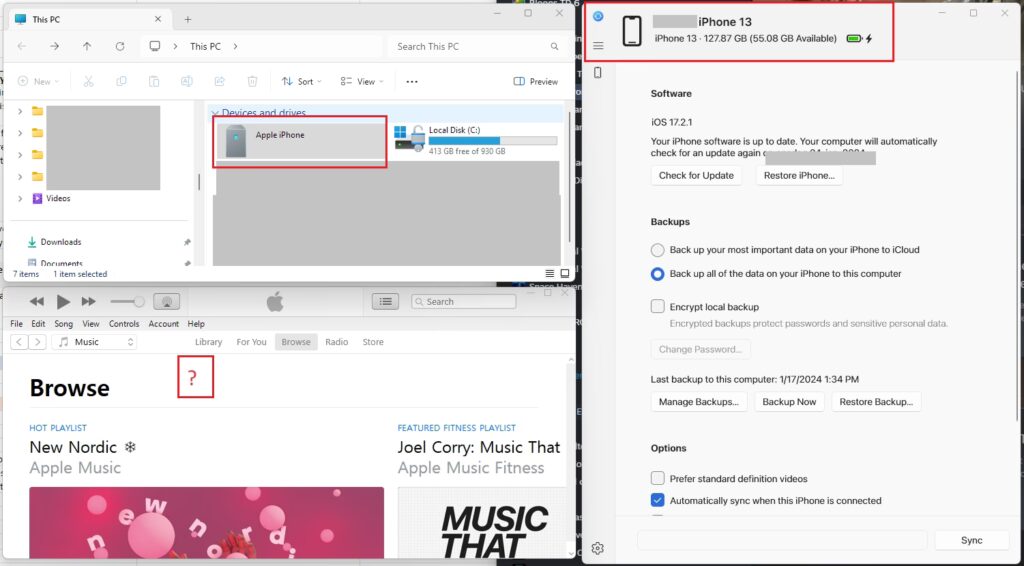Expand the Sort dropdown in File Explorer
The image size is (1024, 566).
(299, 82)
